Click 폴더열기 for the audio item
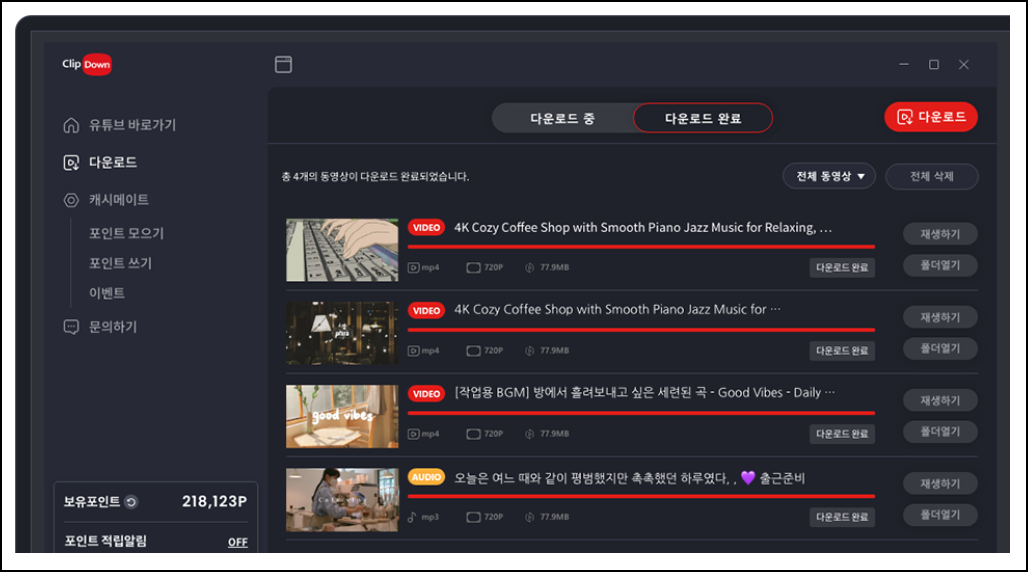 (940, 515)
